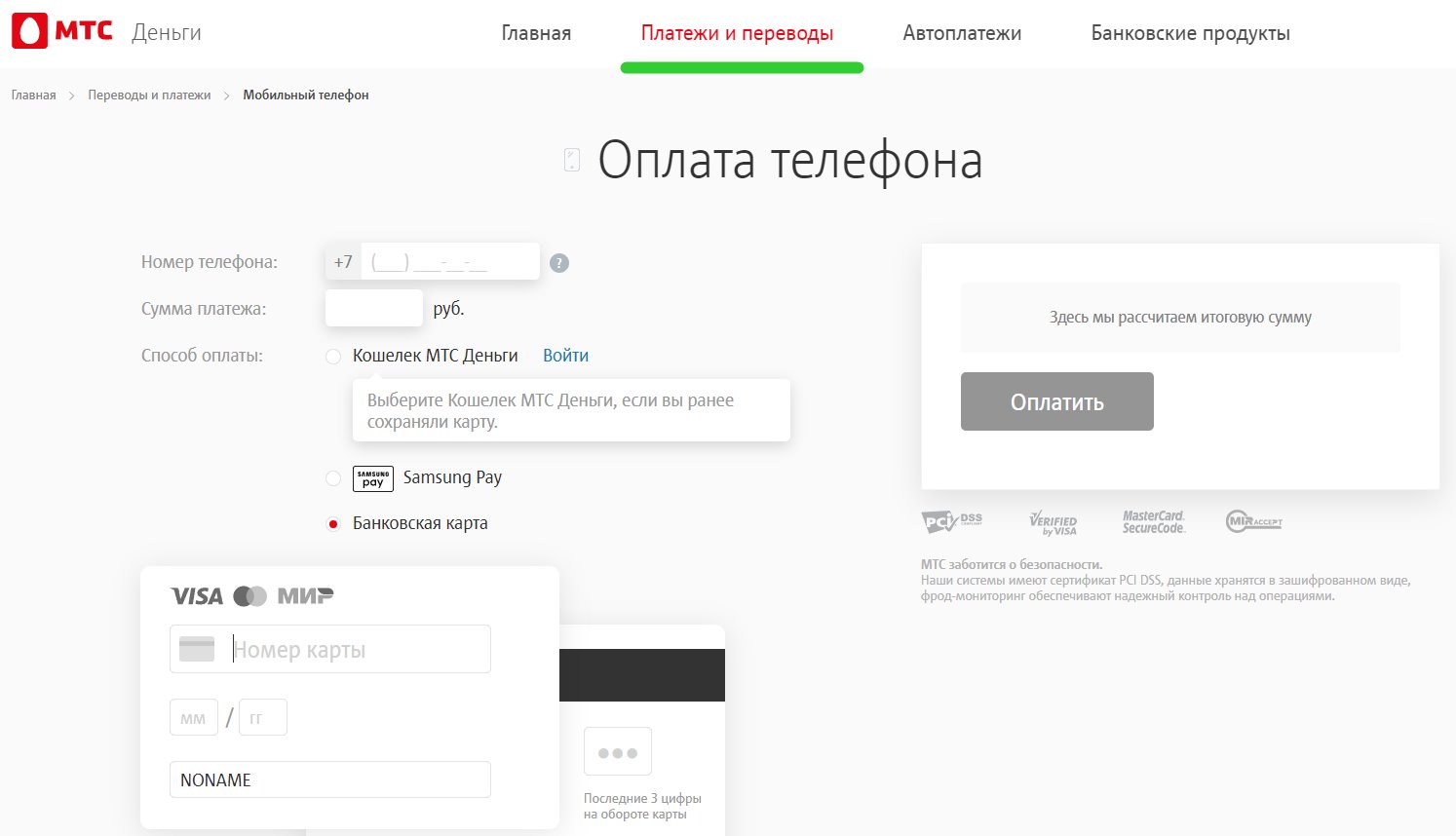Click the PCI DSS certificate badge
The image size is (1456, 836).
(952, 522)
